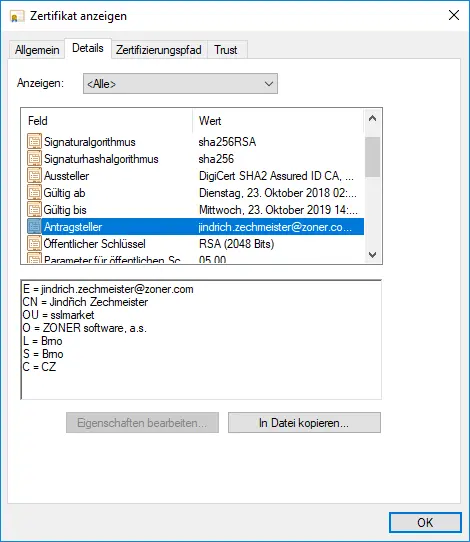Screen dimensions: 470x542
Task: Click the Feld column header
Action: [x=107, y=121]
